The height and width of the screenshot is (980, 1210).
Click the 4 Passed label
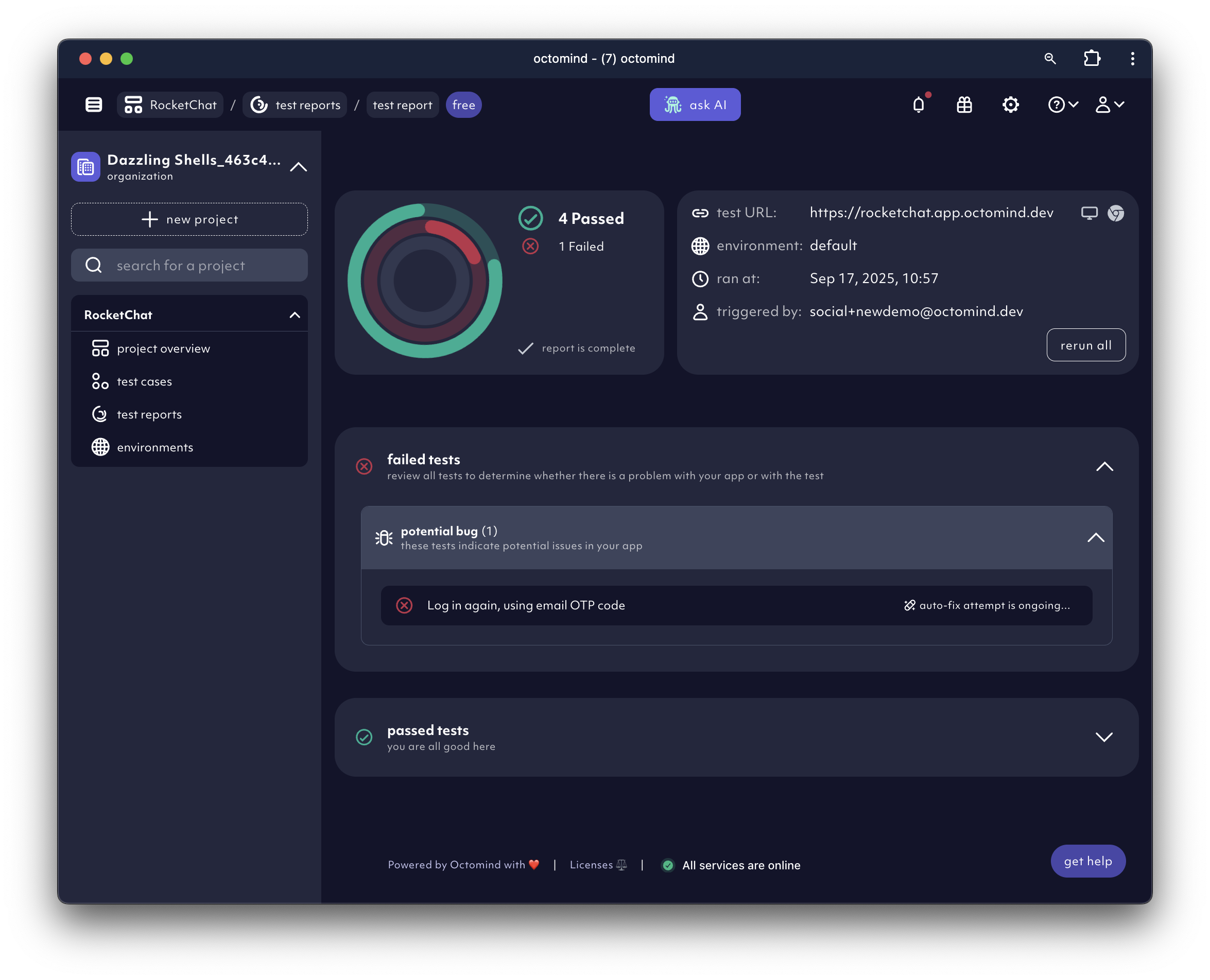click(x=591, y=218)
